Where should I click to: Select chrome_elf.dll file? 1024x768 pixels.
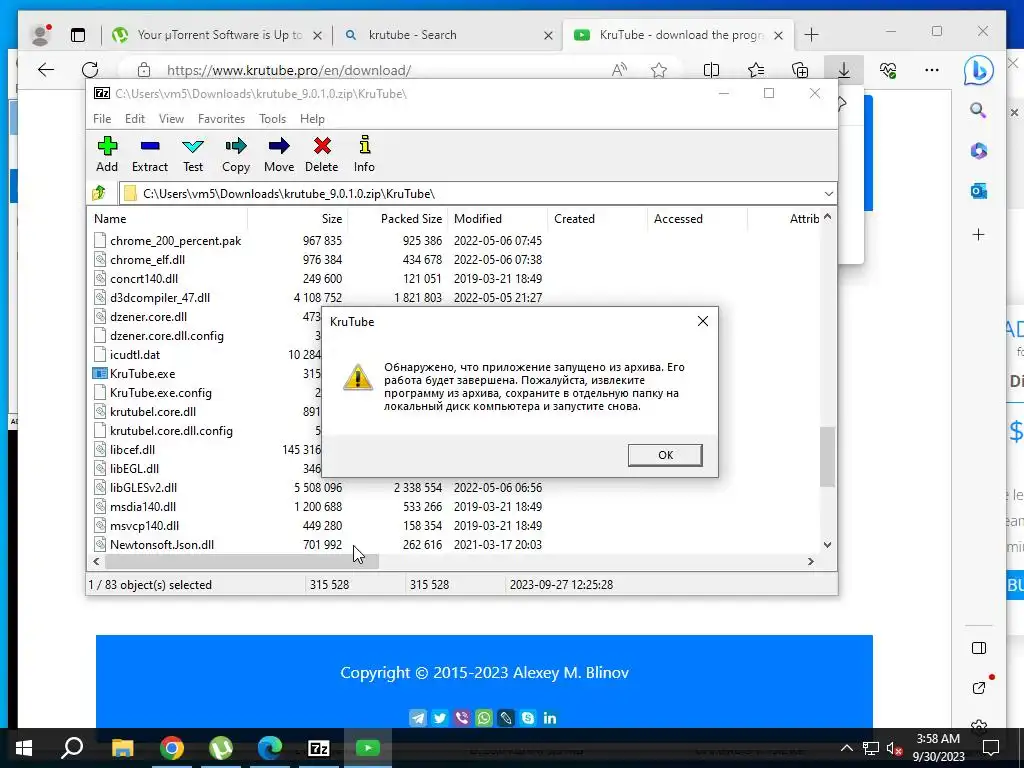pyautogui.click(x=148, y=259)
